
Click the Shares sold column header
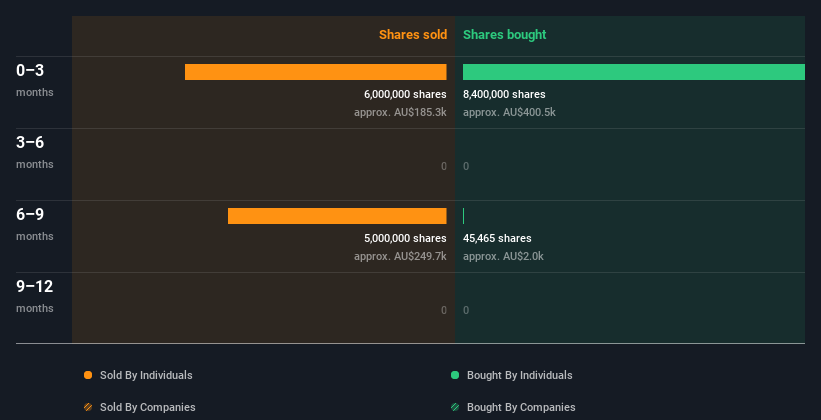click(413, 35)
